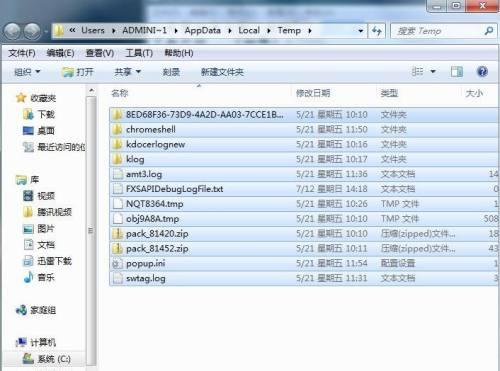
Task: Expand the address bar history dropdown
Action: pyautogui.click(x=360, y=31)
